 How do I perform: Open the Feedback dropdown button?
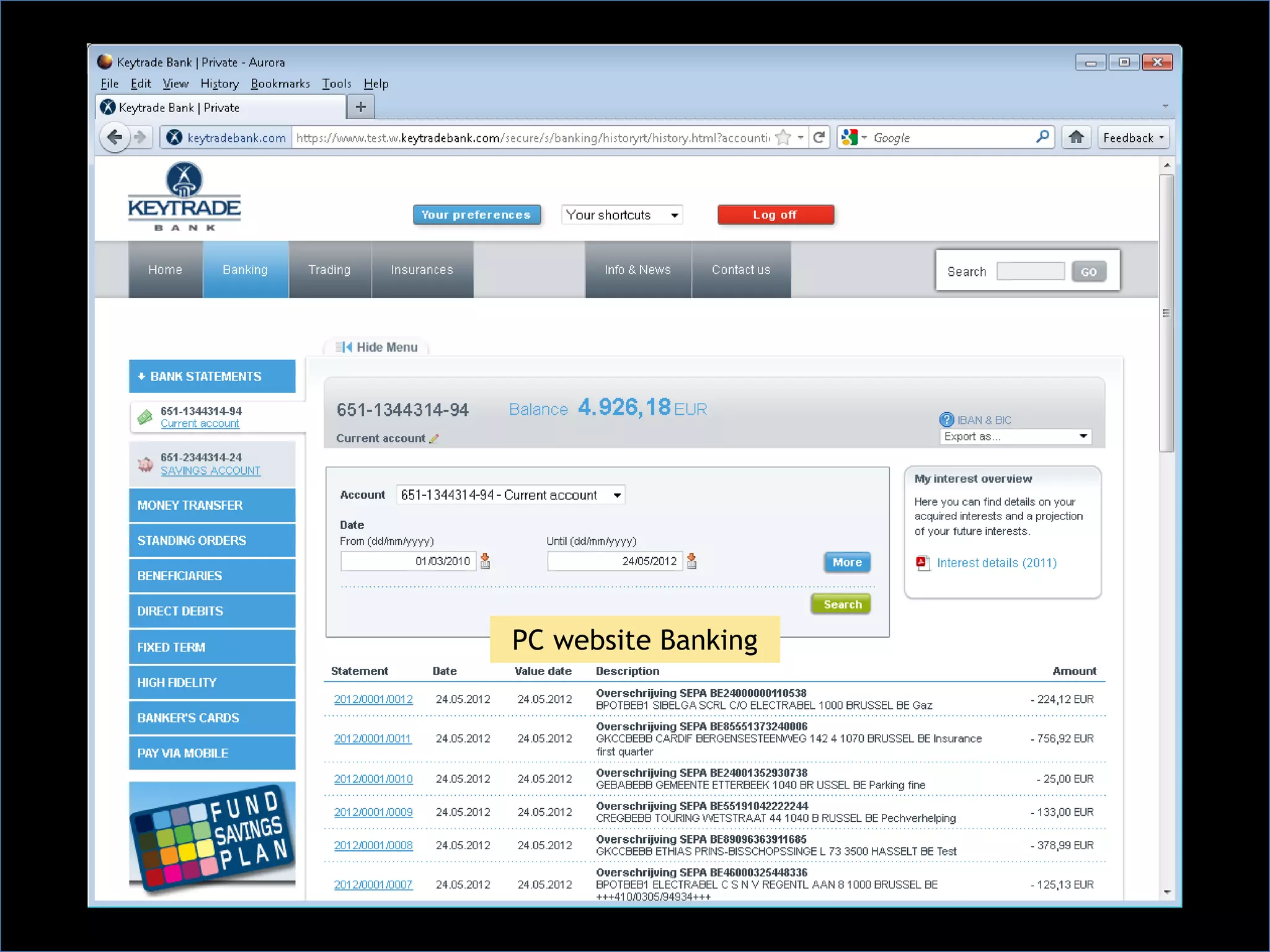1134,138
